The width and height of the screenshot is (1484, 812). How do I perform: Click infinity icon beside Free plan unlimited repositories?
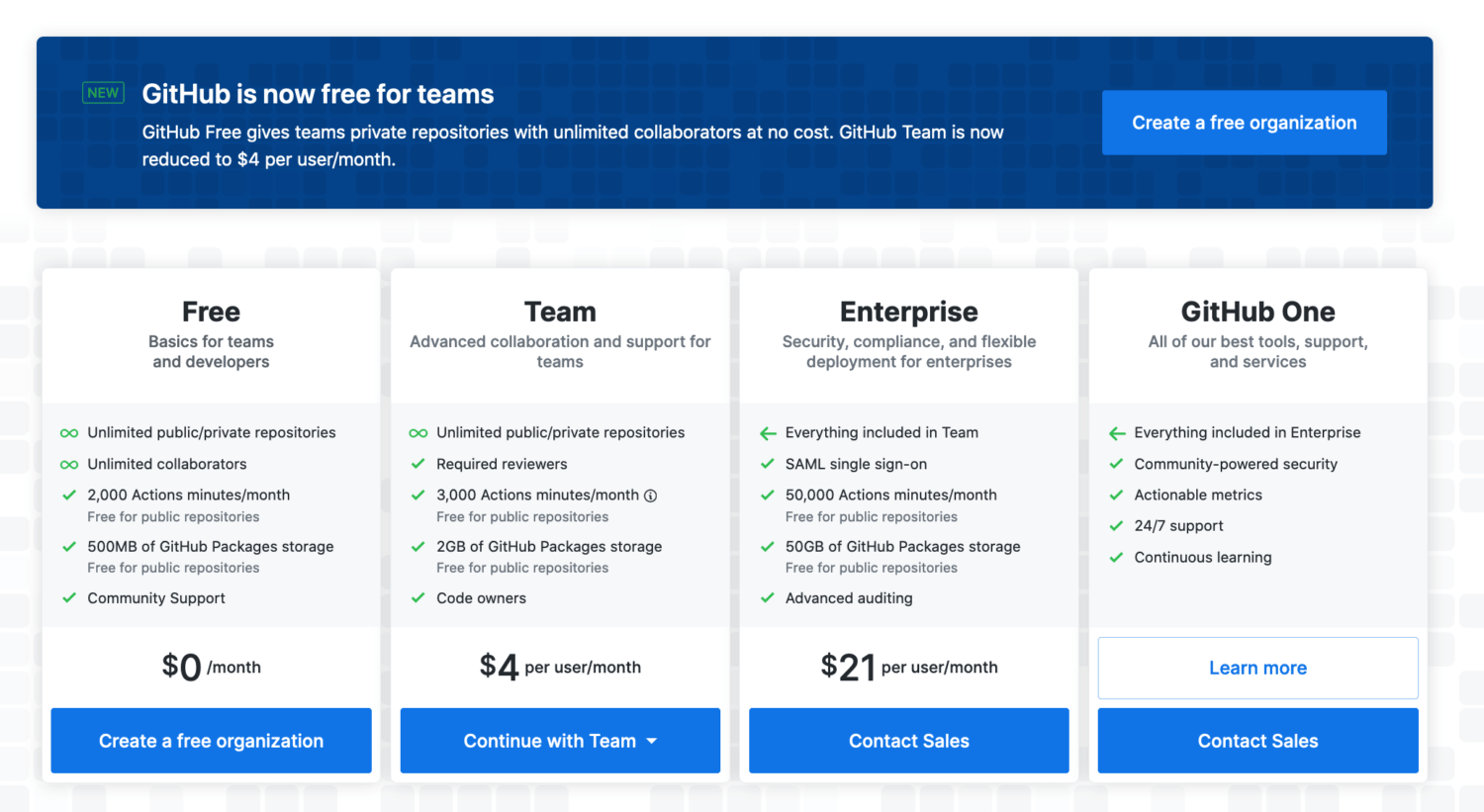coord(69,433)
